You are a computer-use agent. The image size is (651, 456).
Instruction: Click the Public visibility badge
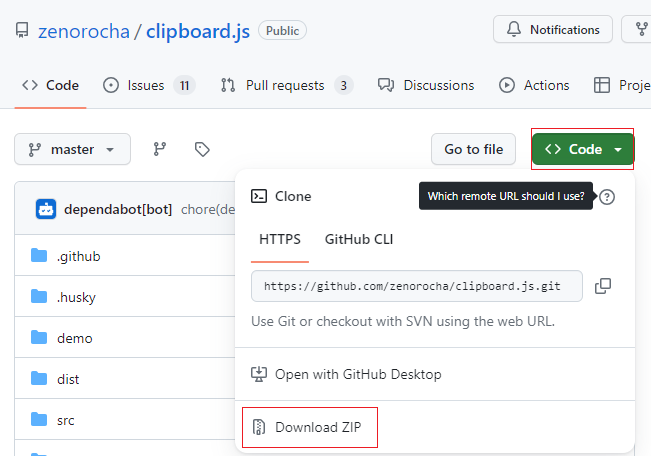(x=282, y=31)
